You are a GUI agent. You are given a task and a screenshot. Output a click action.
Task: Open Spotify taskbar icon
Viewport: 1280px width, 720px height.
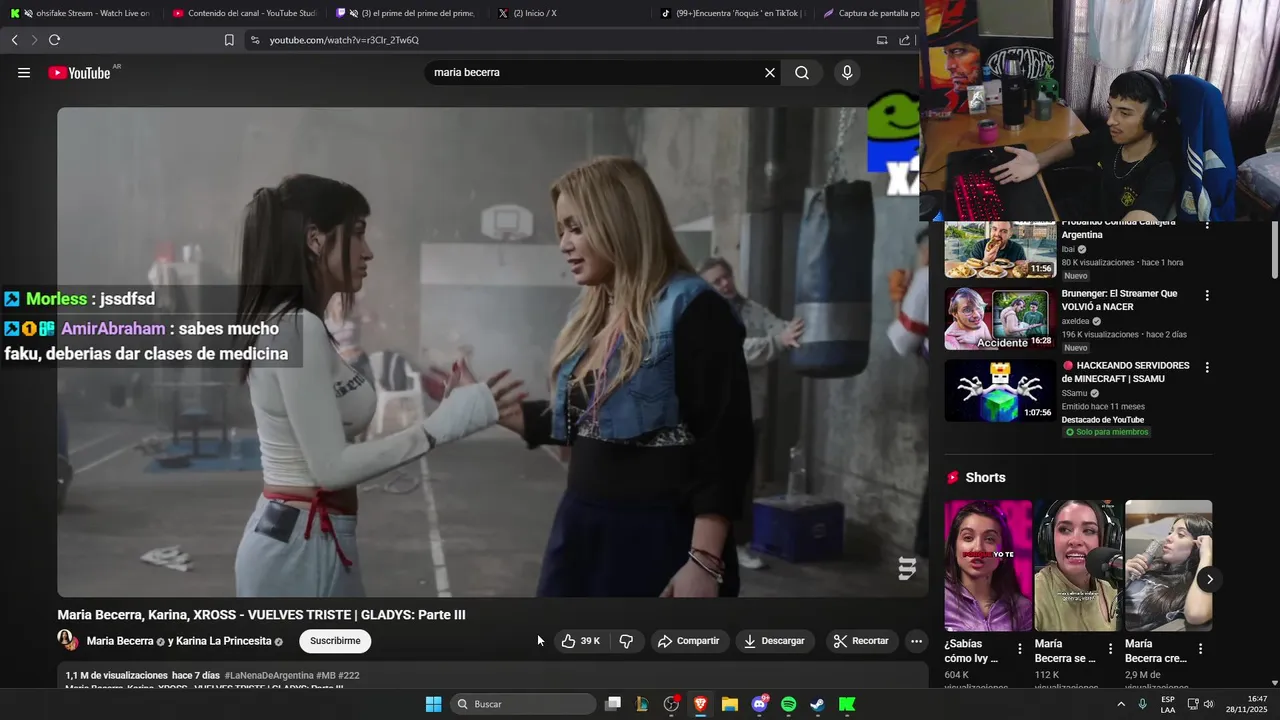(788, 704)
